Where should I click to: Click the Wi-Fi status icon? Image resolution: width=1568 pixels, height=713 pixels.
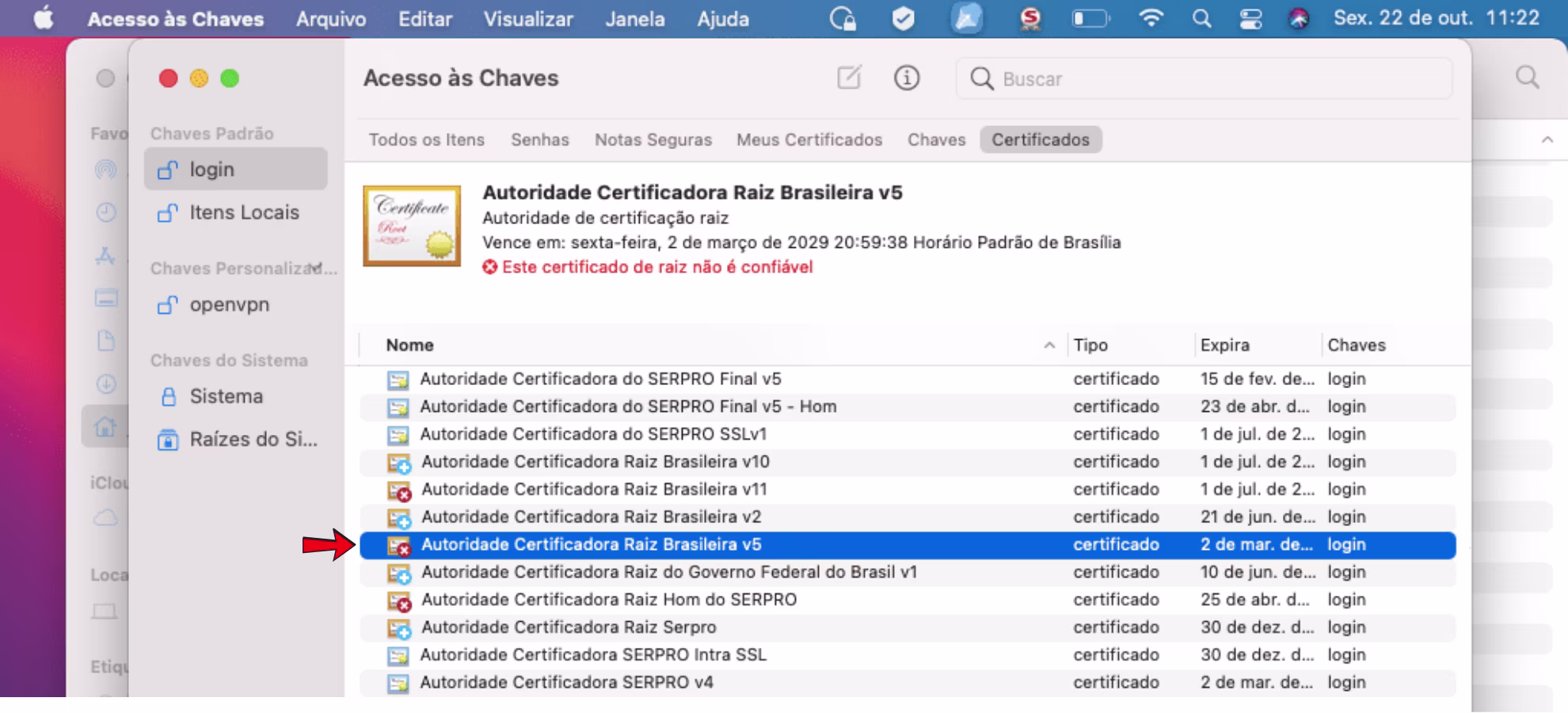point(1151,18)
